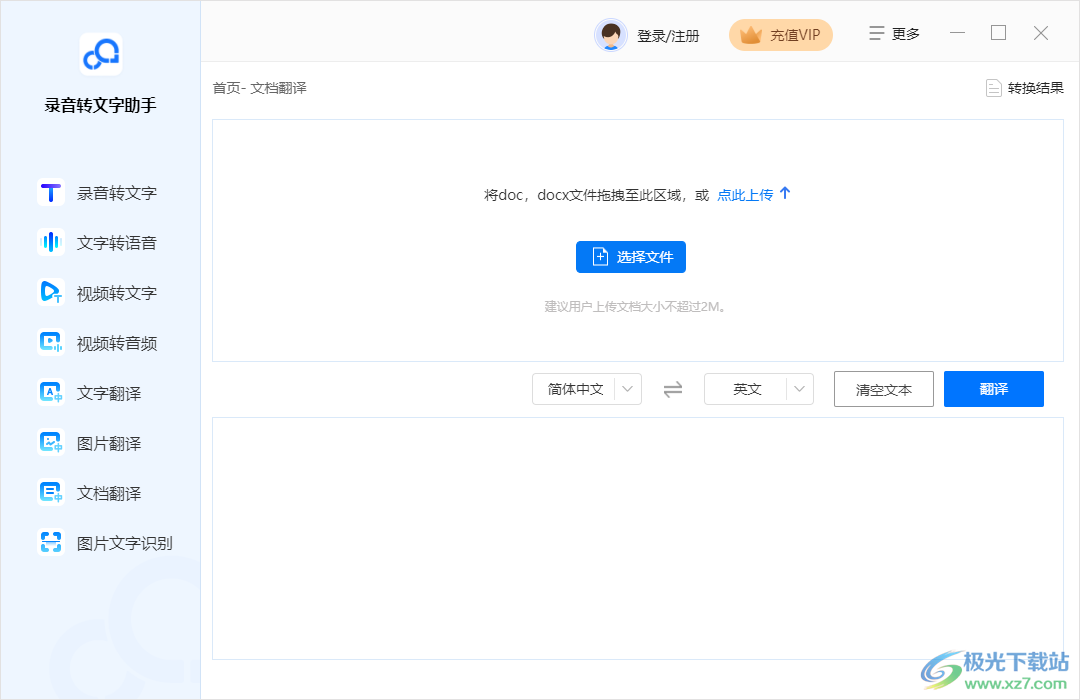Click the 选择文件 upload button

(x=630, y=257)
